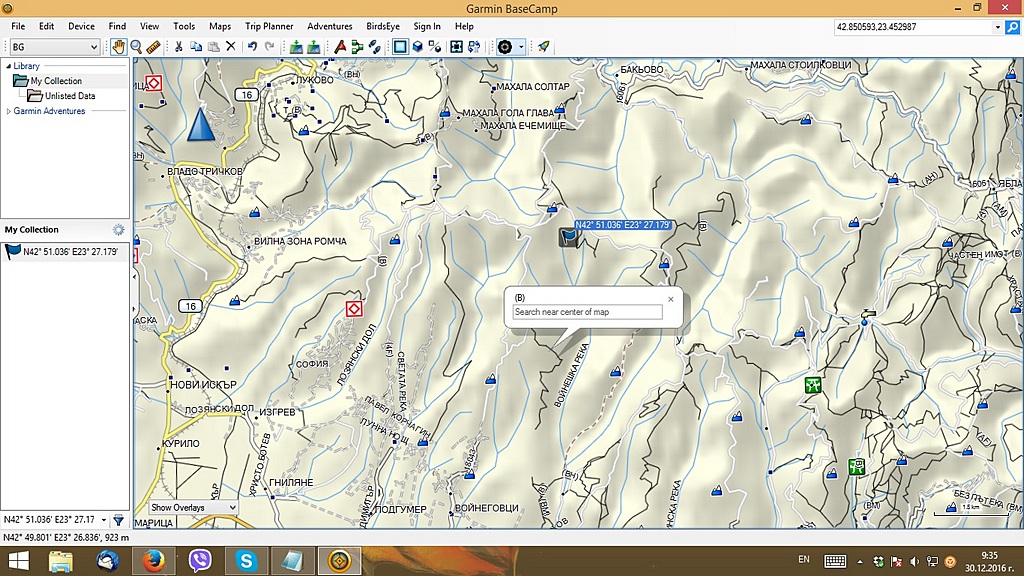Click the Redo arrow icon

click(269, 46)
